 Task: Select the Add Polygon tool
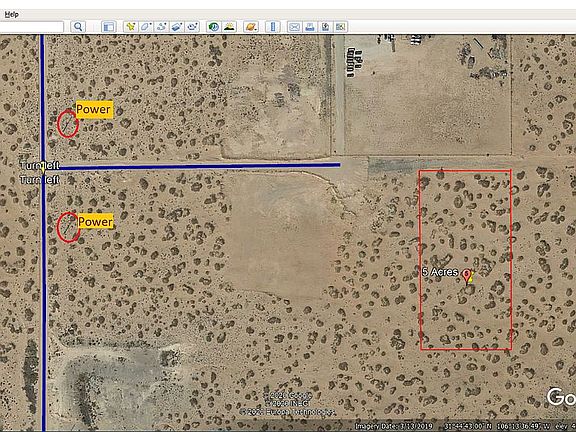point(146,27)
